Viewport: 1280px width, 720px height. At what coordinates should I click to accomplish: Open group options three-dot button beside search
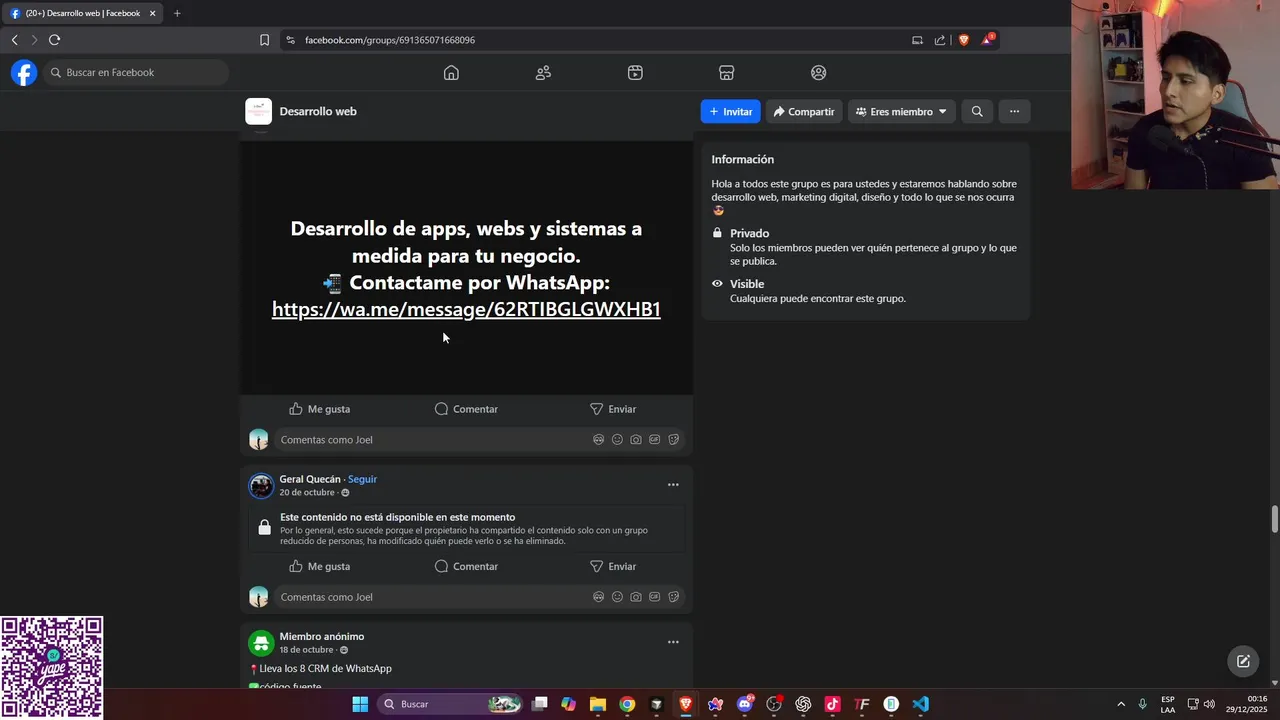point(1014,111)
